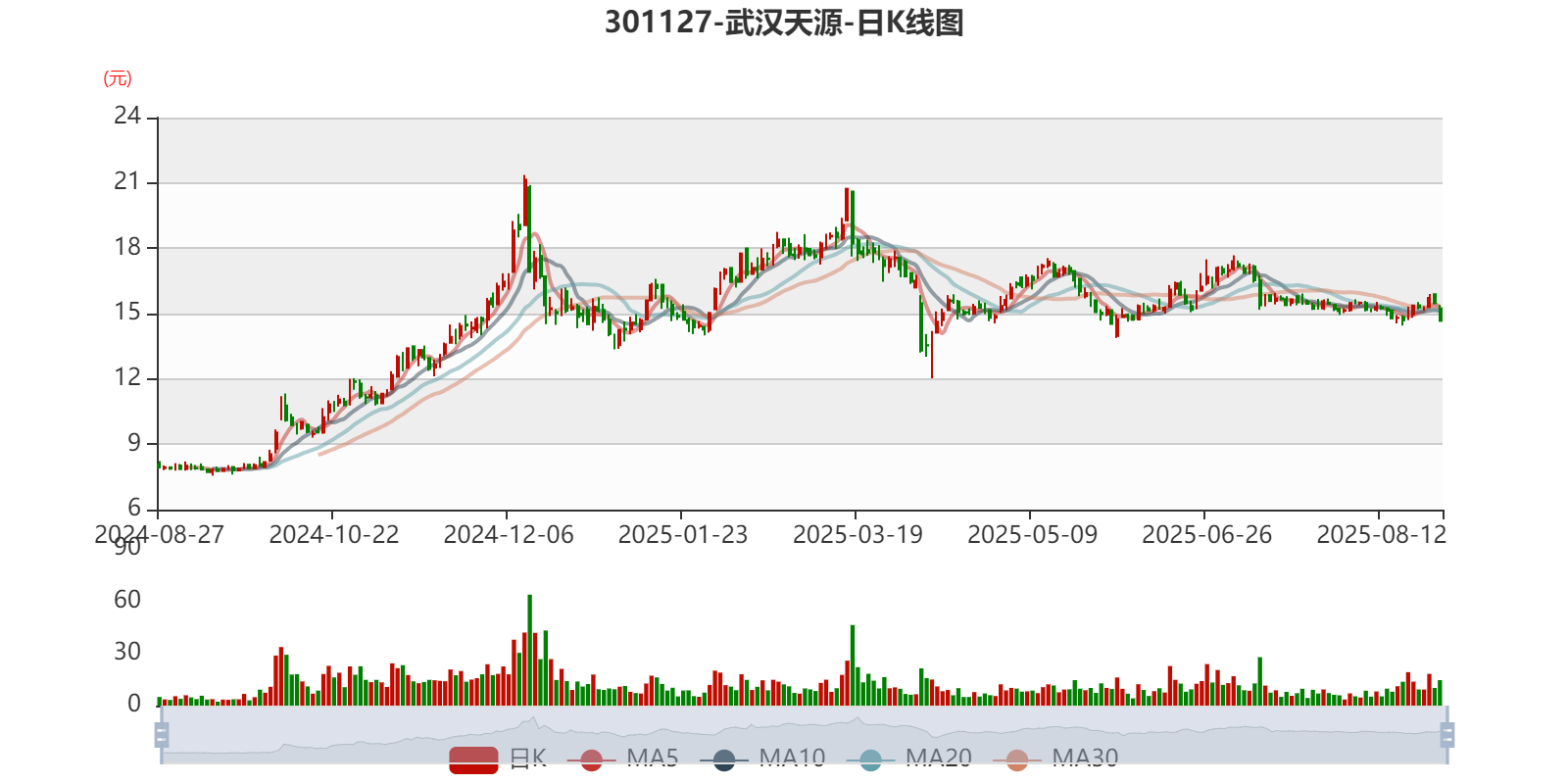Click the 2025-08-12 date axis label
The width and height of the screenshot is (1568, 784).
1381,534
